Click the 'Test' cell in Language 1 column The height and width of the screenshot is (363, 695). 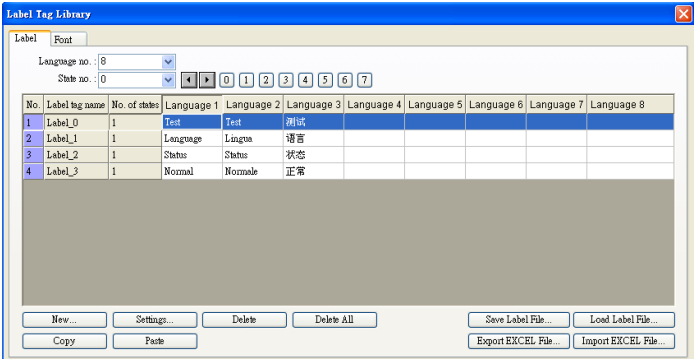(192, 122)
